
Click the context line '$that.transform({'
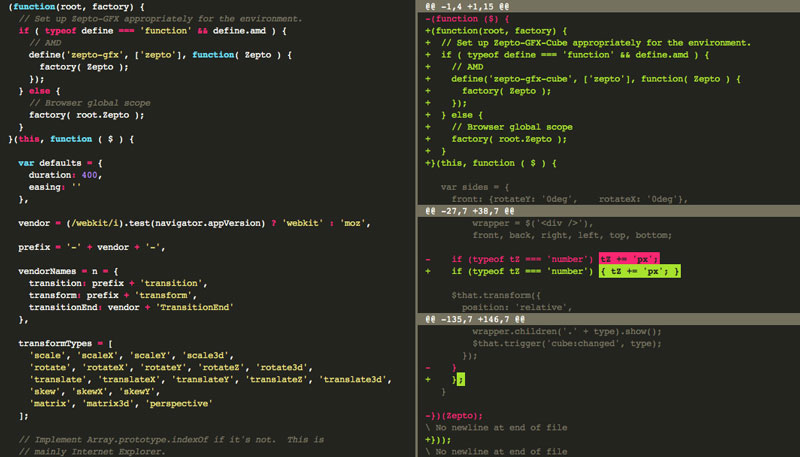pyautogui.click(x=495, y=295)
